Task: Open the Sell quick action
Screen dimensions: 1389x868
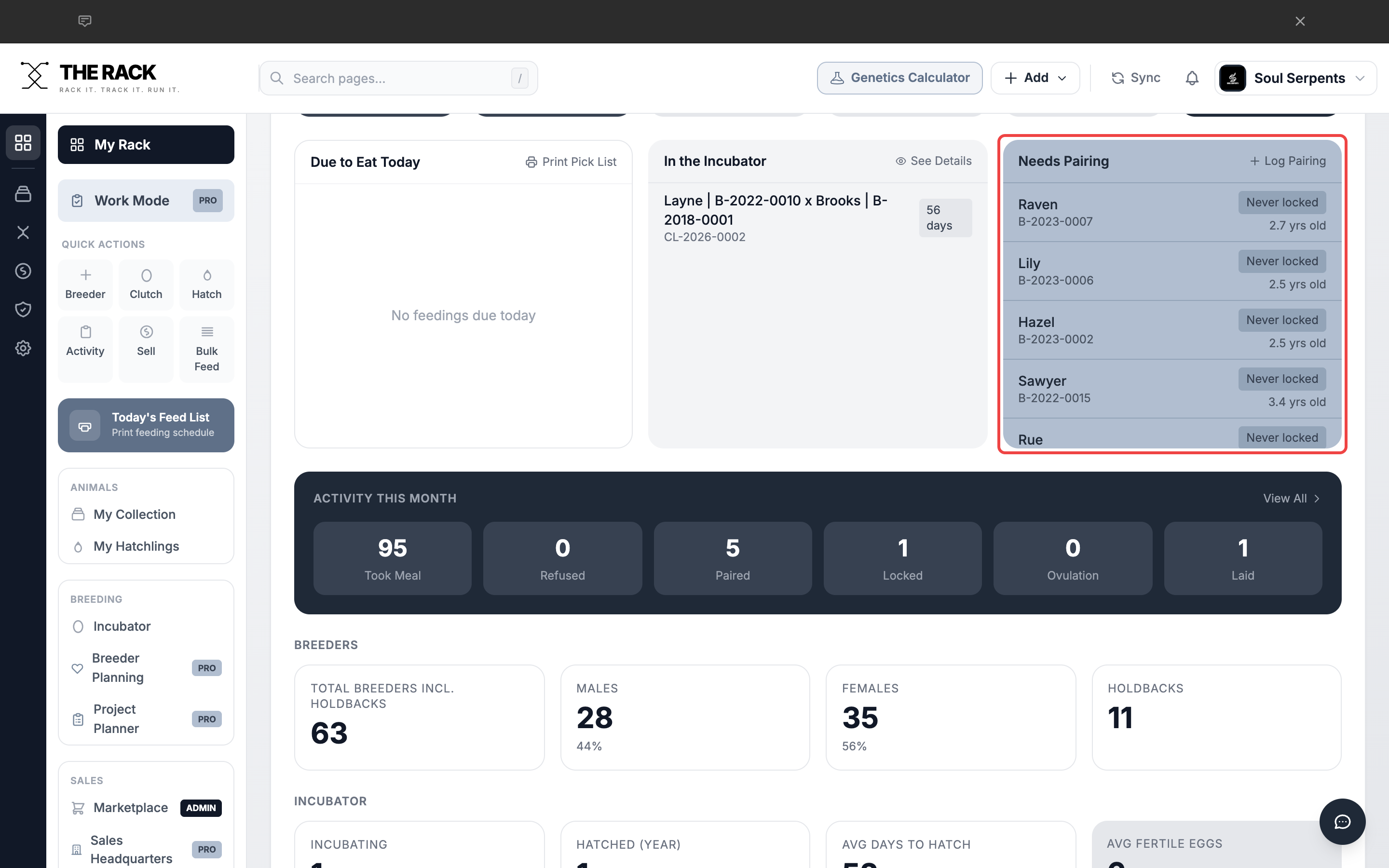Action: (x=146, y=350)
